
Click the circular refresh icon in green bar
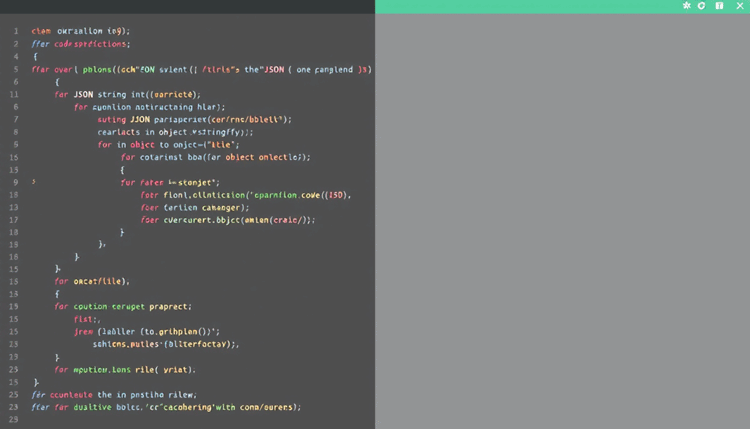(702, 6)
